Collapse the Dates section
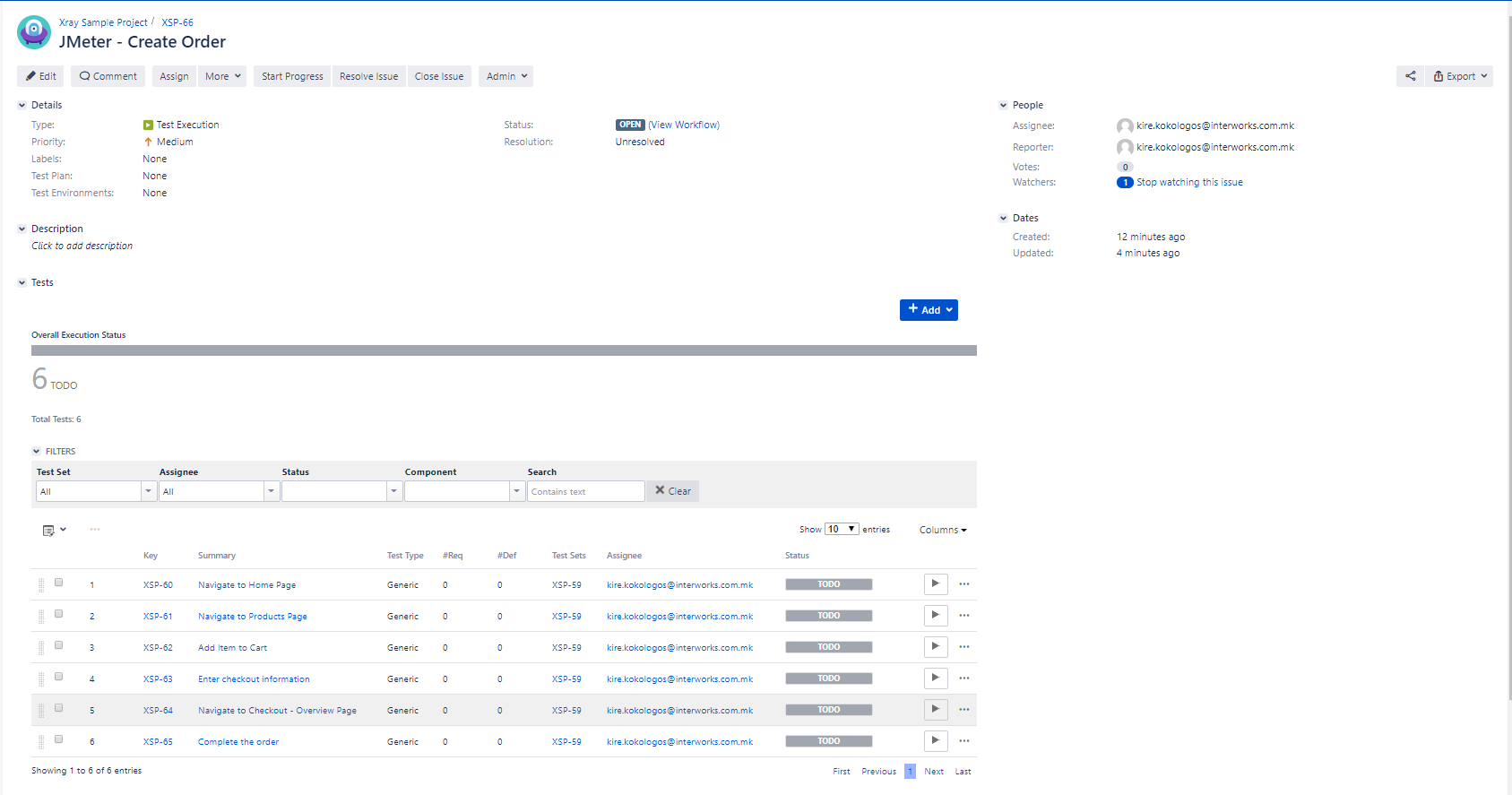This screenshot has height=795, width=1512. 1004,219
